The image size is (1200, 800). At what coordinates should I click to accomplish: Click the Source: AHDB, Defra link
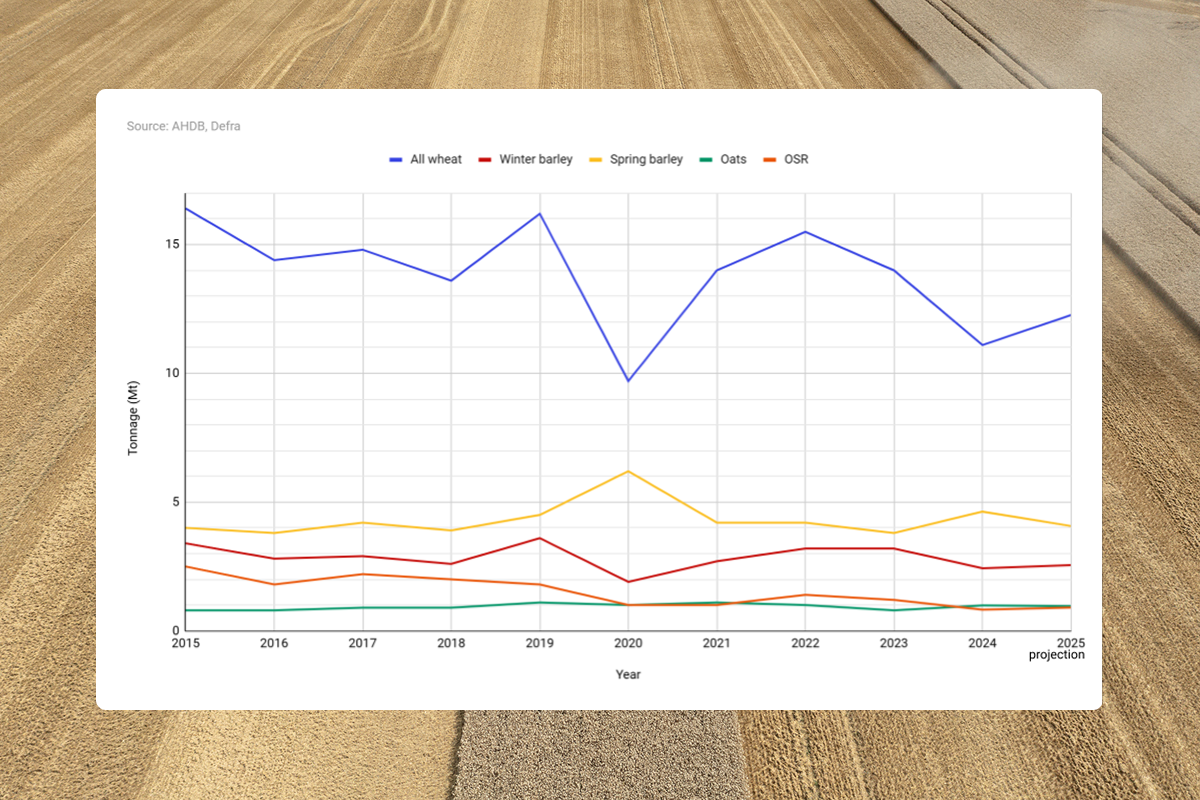pyautogui.click(x=184, y=126)
